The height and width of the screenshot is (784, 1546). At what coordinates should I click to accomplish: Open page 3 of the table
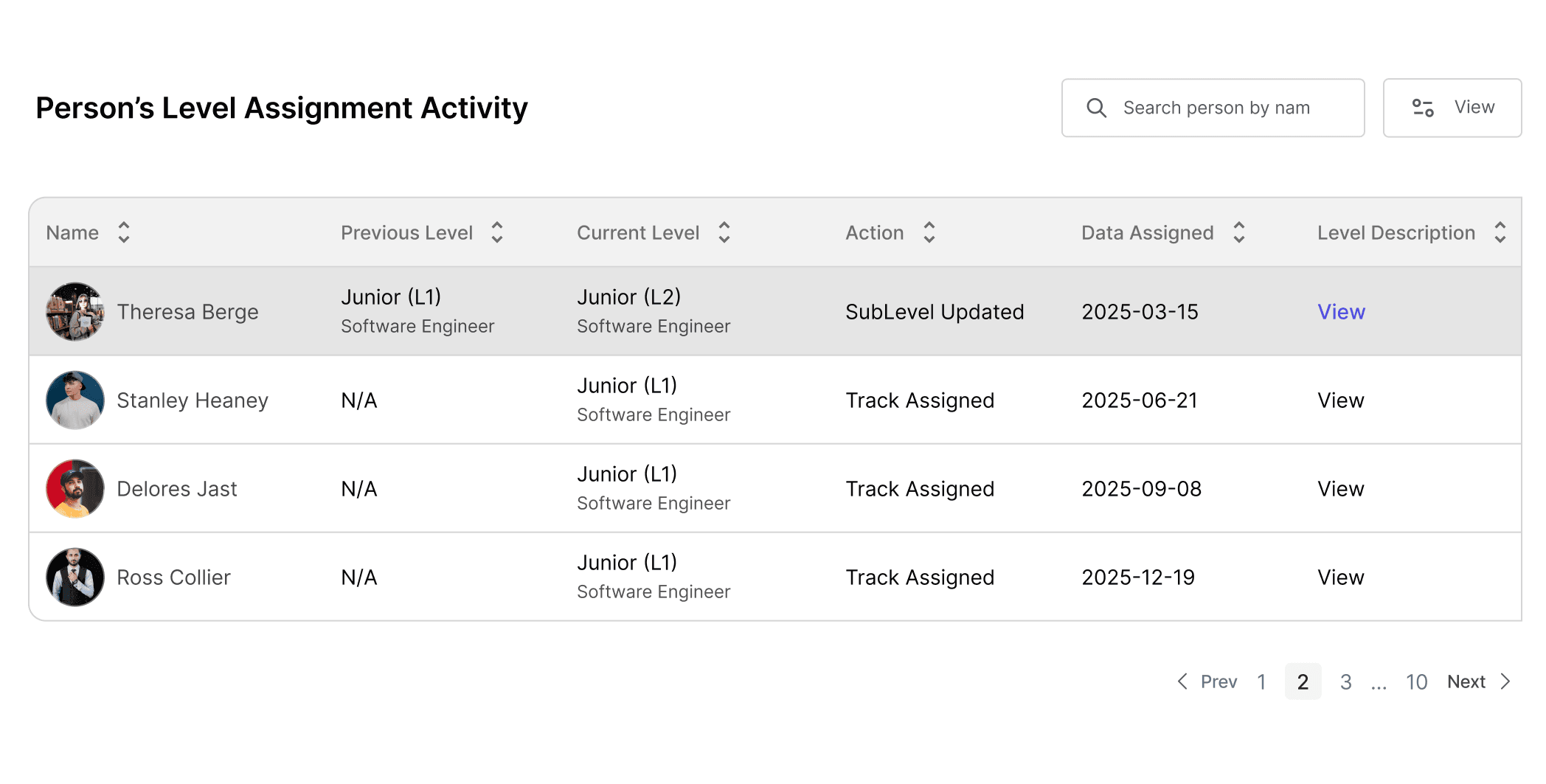1346,681
